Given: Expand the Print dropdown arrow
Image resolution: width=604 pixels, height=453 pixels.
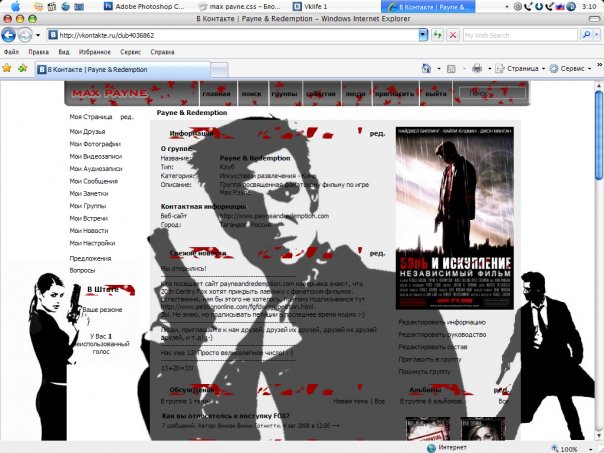Looking at the screenshot, I should click(490, 69).
